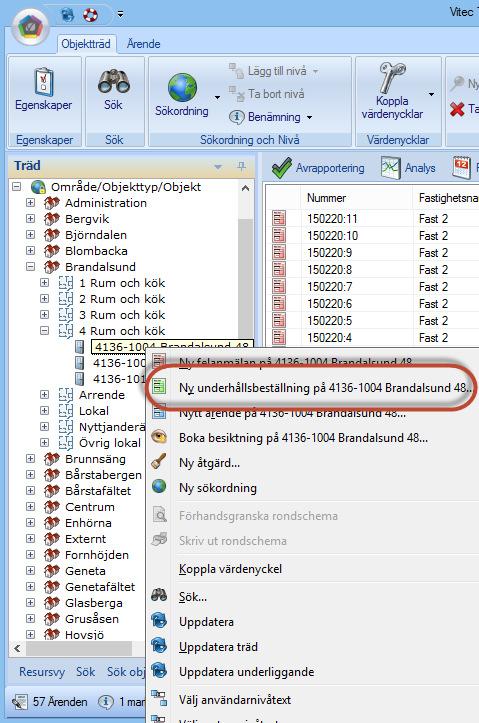Click the calendar icon next to Analys
The width and height of the screenshot is (479, 723).
(461, 168)
